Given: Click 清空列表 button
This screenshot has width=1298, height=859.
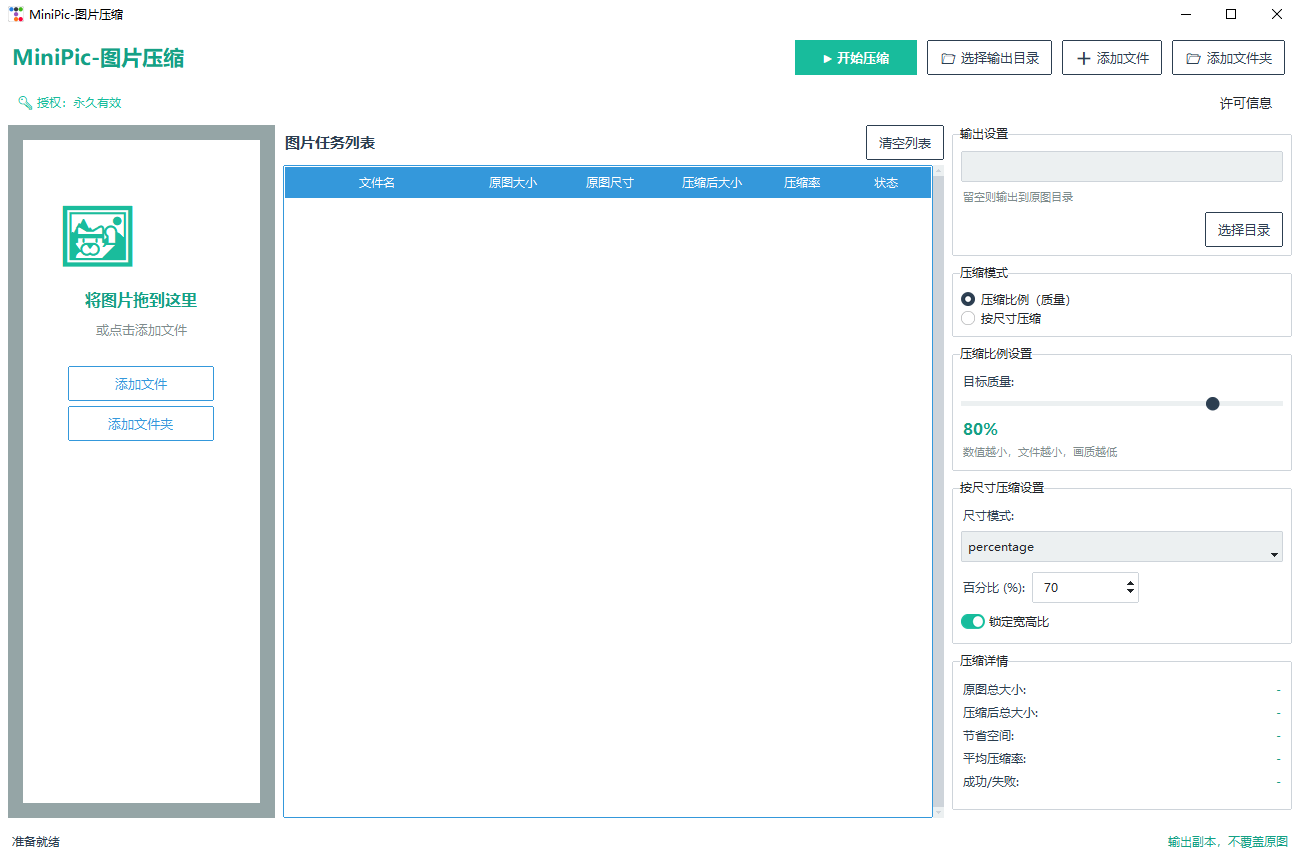Looking at the screenshot, I should point(905,143).
